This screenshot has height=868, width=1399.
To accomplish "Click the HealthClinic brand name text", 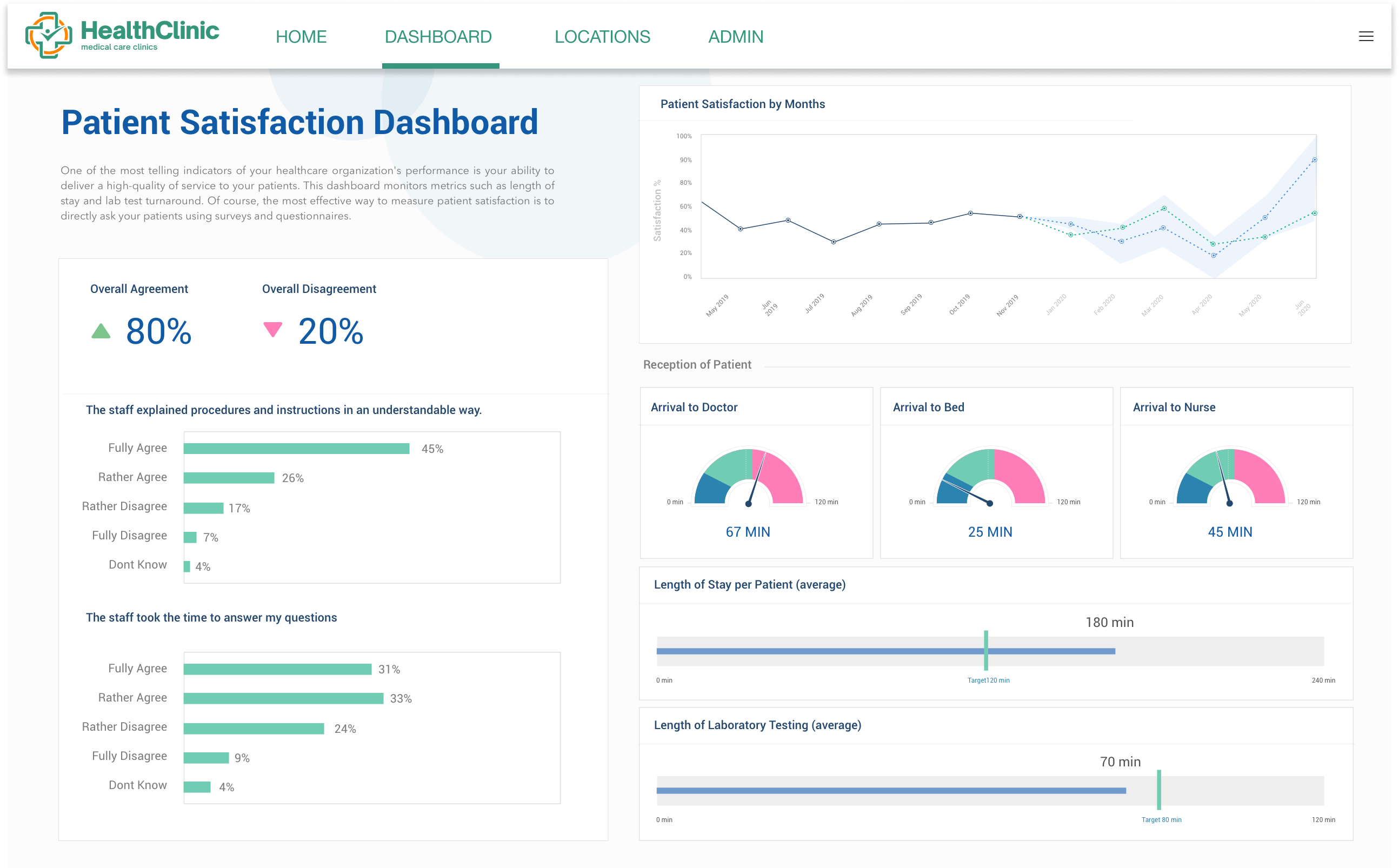I will point(149,30).
